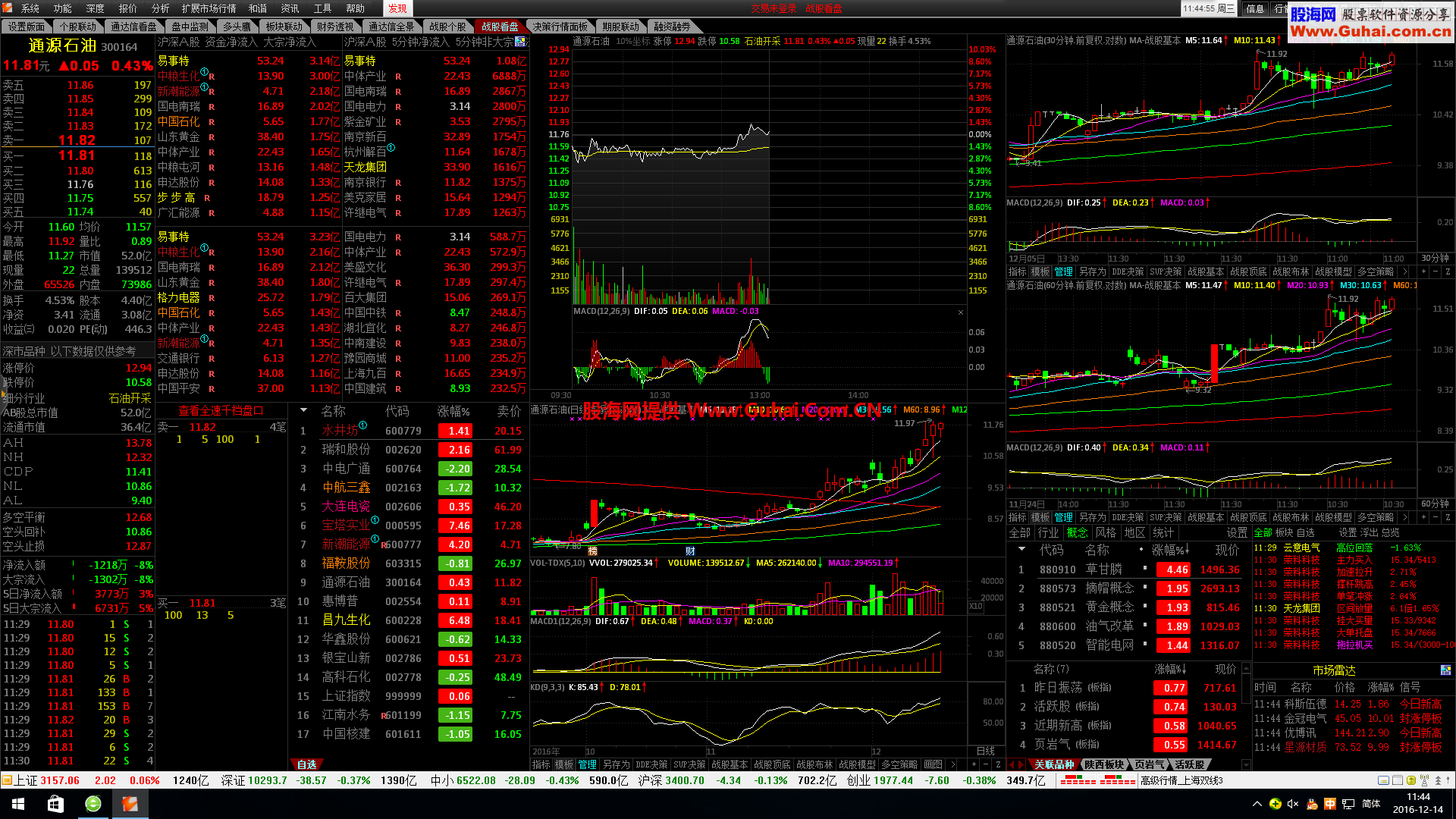Screen dimensions: 1456x819
Task: Zoom in the 60-minute chart with plus
Action: tap(1423, 517)
